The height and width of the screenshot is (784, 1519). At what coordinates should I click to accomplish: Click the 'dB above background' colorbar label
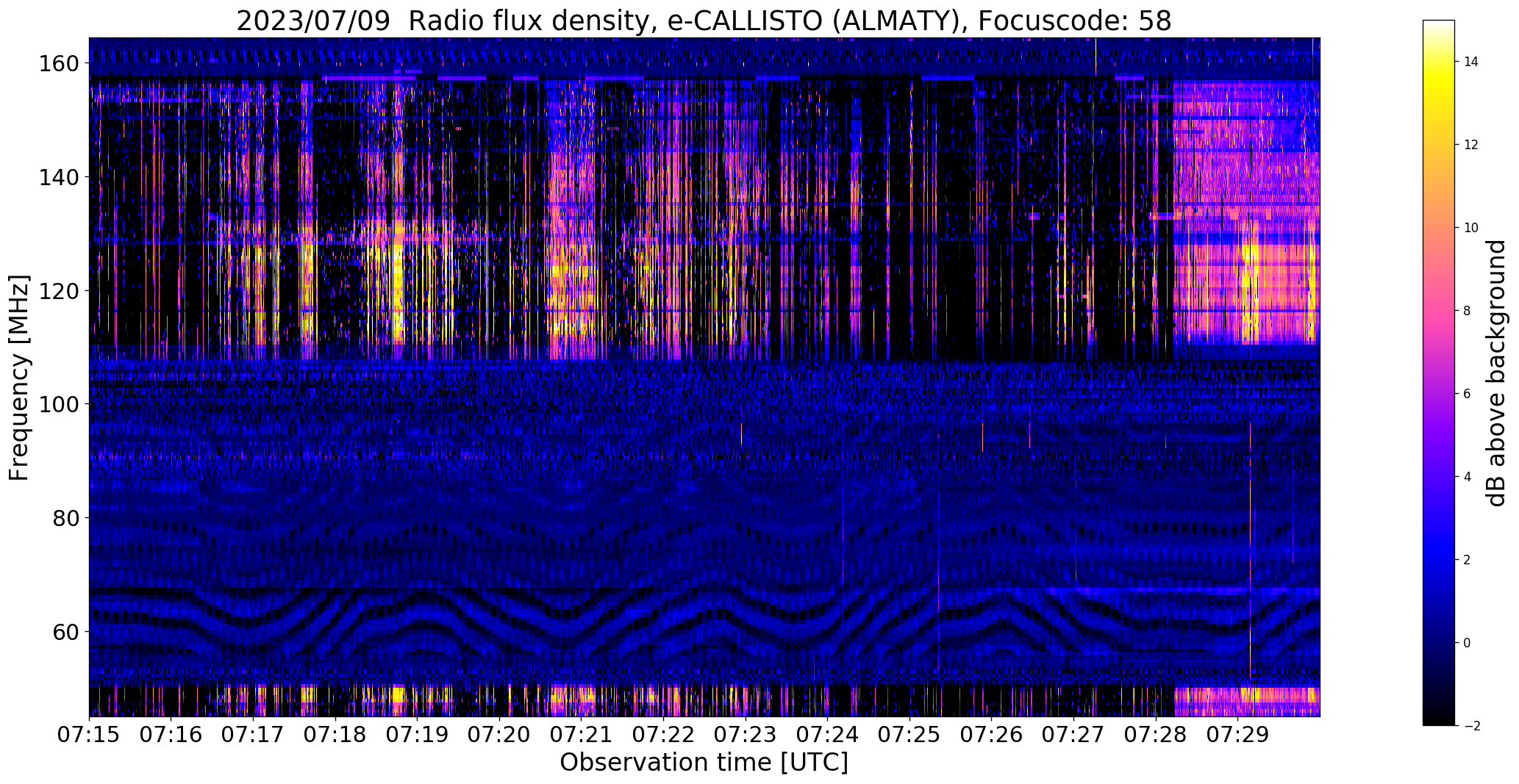(1495, 373)
